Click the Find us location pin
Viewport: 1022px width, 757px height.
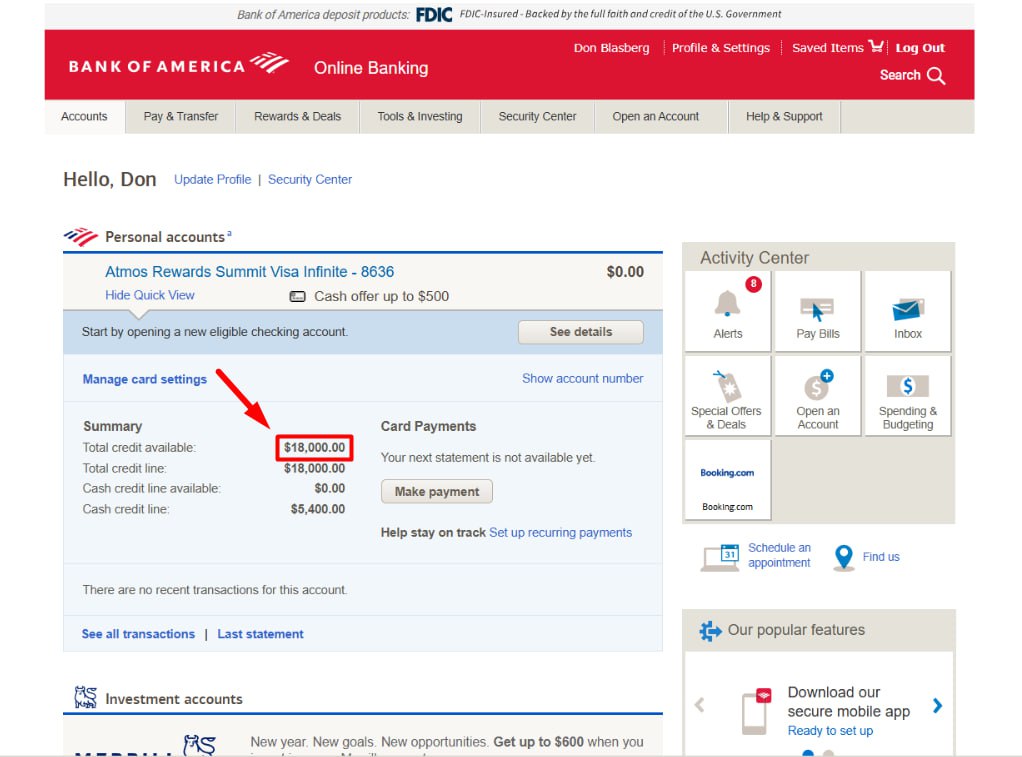845,558
